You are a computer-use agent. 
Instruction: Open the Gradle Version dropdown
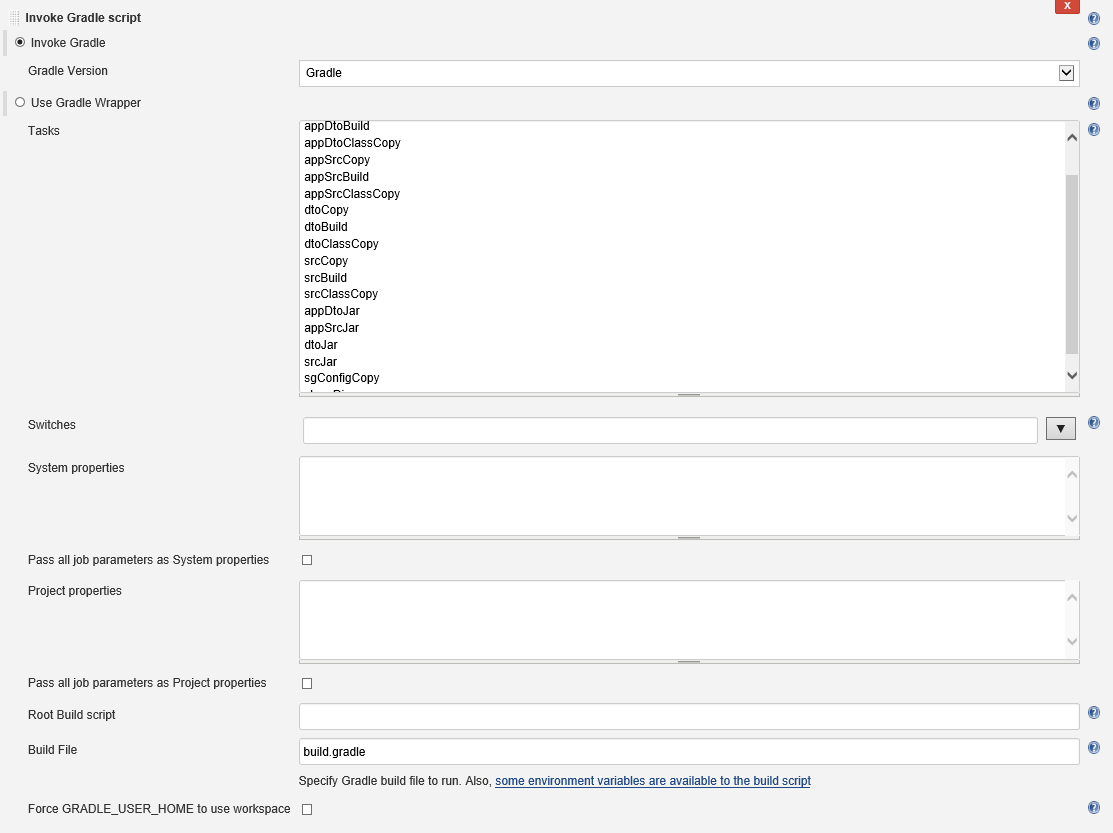click(x=689, y=73)
